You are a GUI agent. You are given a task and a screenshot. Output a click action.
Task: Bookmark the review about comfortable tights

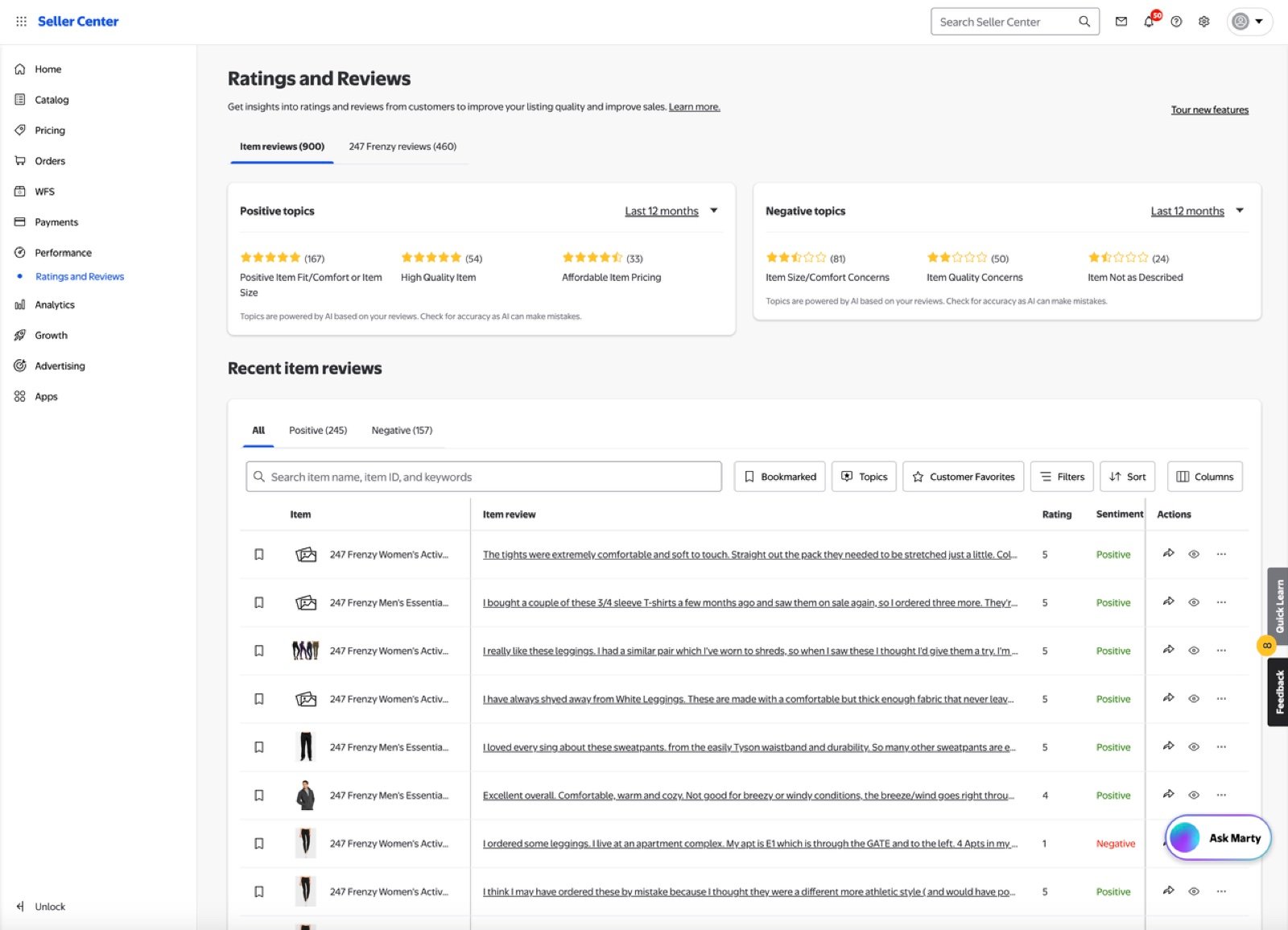point(259,555)
